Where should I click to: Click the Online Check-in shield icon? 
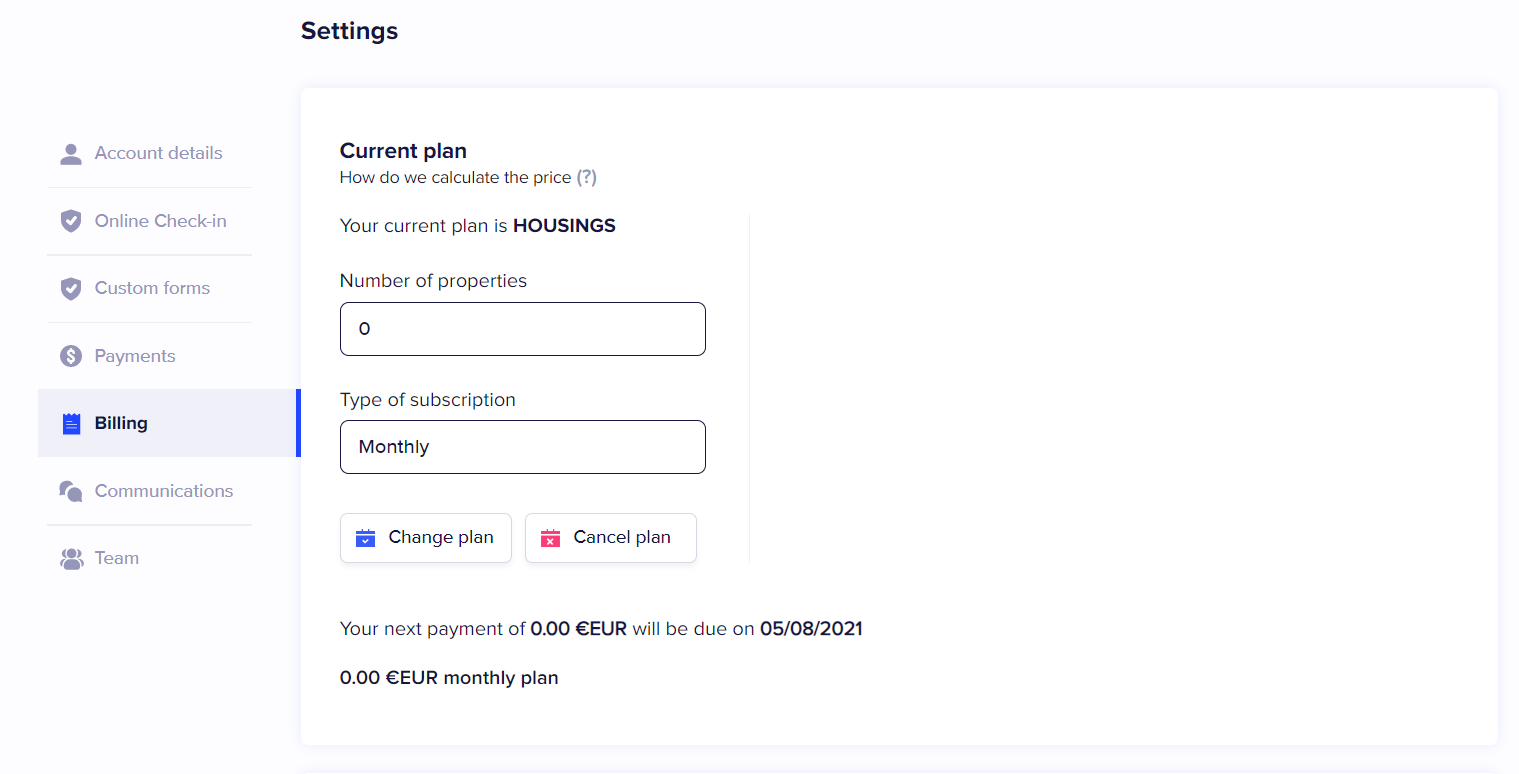click(x=71, y=221)
